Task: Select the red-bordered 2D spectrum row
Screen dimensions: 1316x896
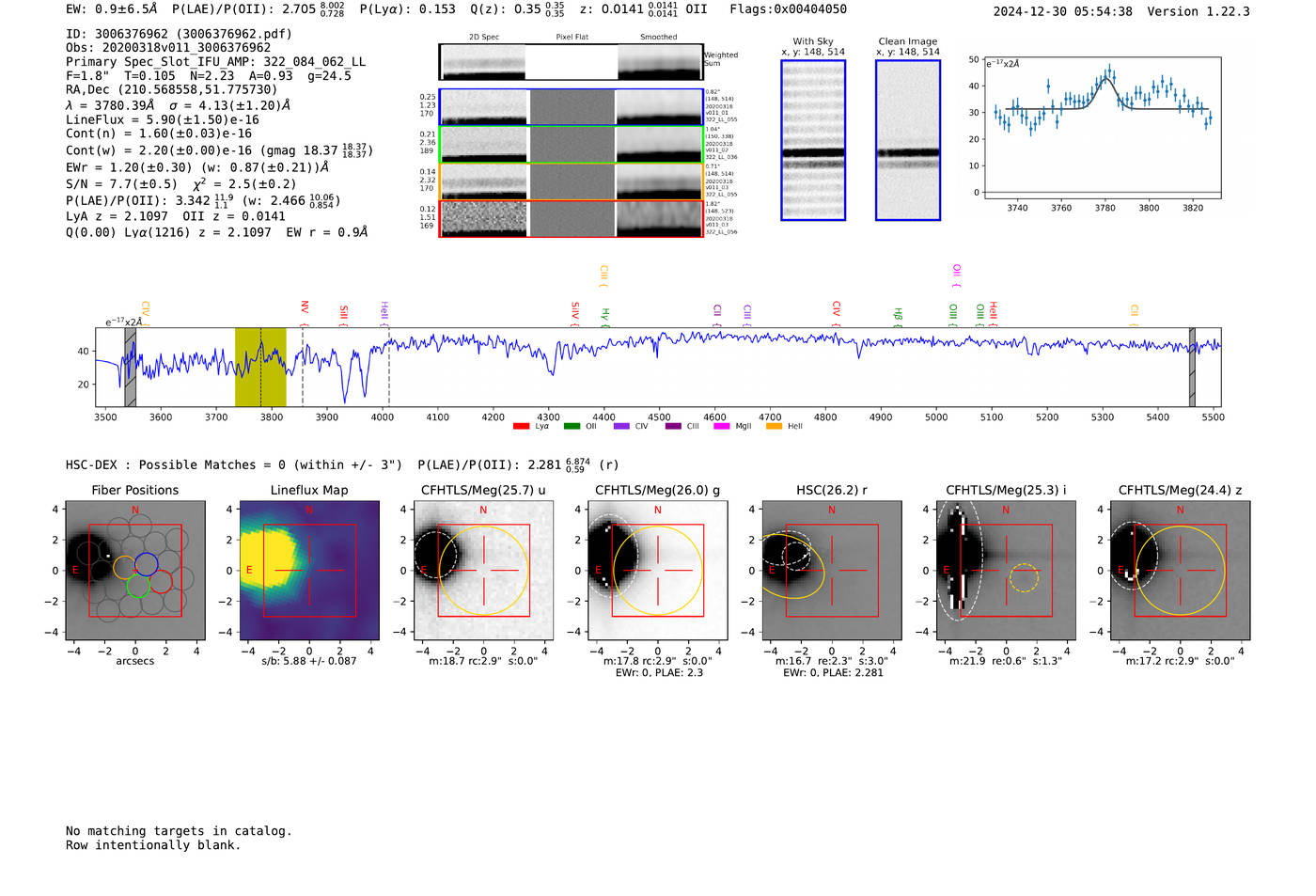Action: 572,218
